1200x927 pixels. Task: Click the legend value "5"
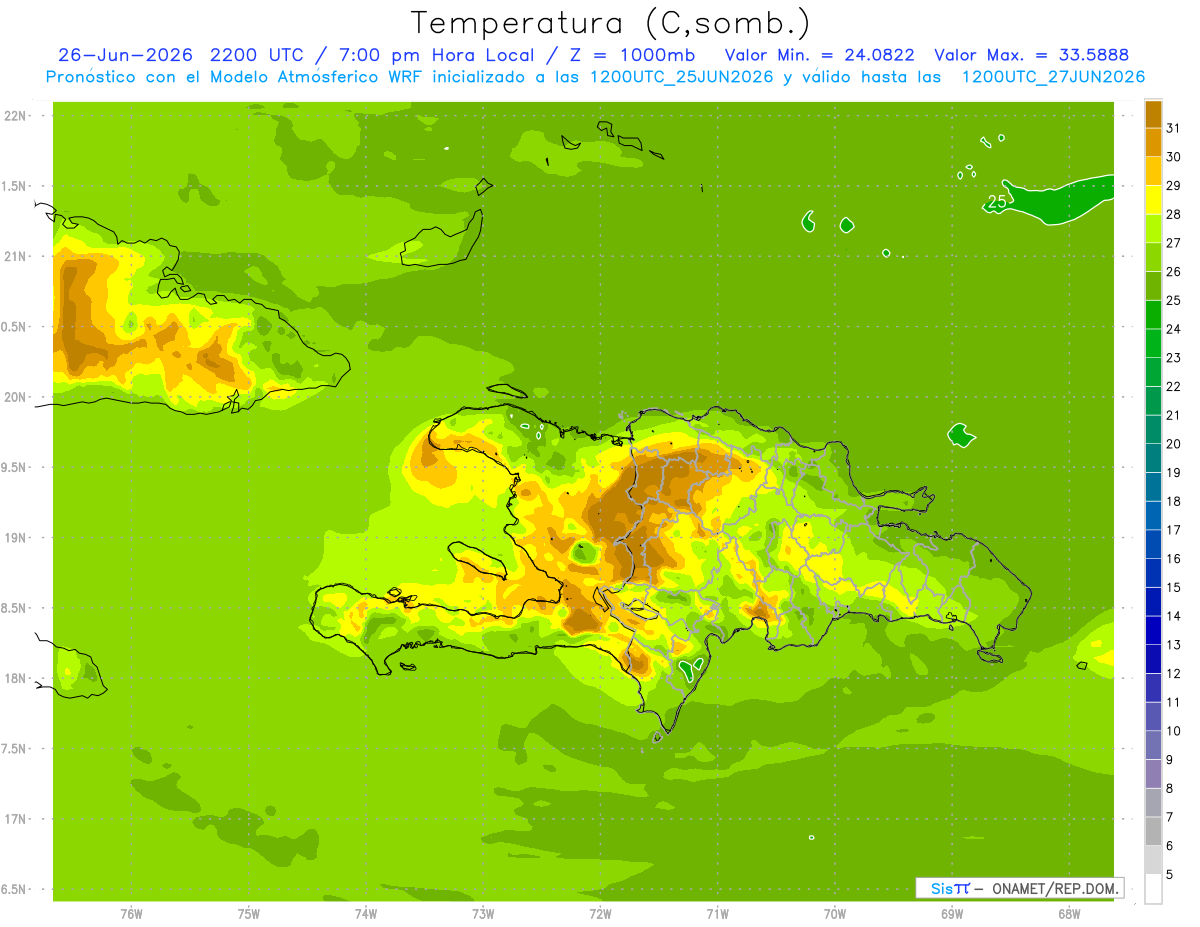(x=1170, y=875)
